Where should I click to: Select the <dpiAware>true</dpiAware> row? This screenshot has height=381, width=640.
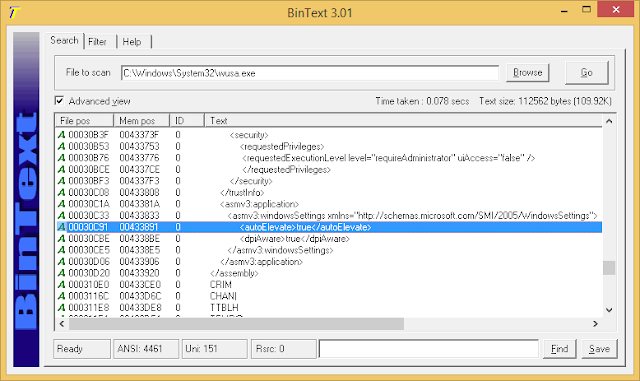click(x=329, y=238)
